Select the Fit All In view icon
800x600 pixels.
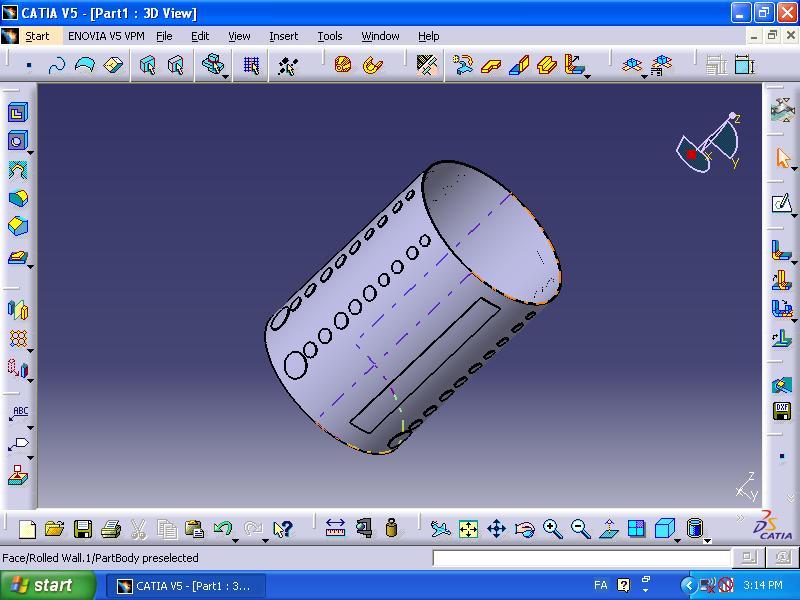[x=468, y=529]
